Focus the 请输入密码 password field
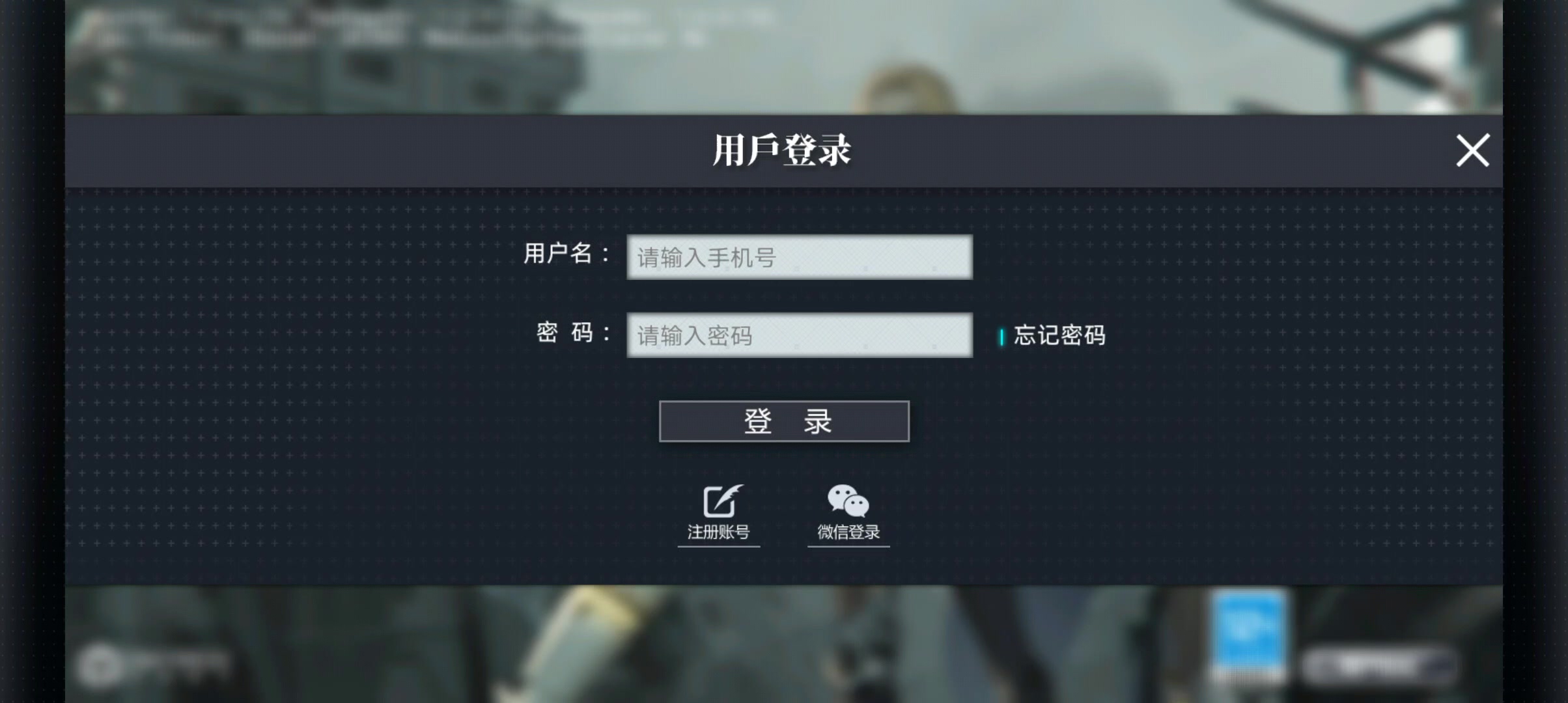 point(800,335)
